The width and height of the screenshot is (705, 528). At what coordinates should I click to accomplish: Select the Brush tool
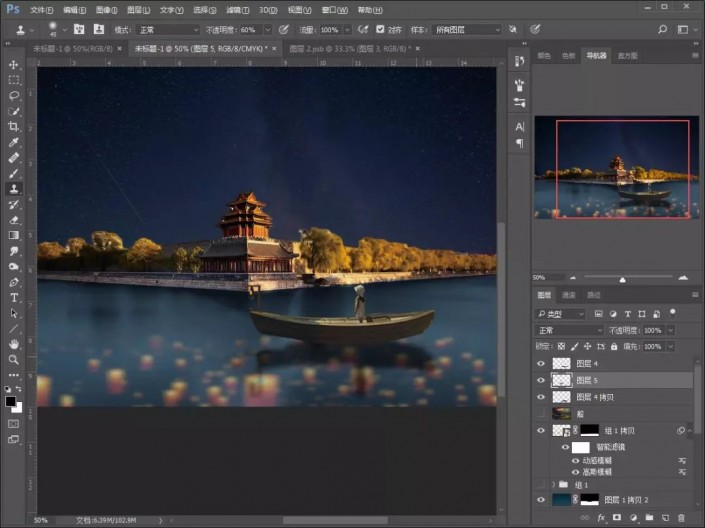pos(13,173)
